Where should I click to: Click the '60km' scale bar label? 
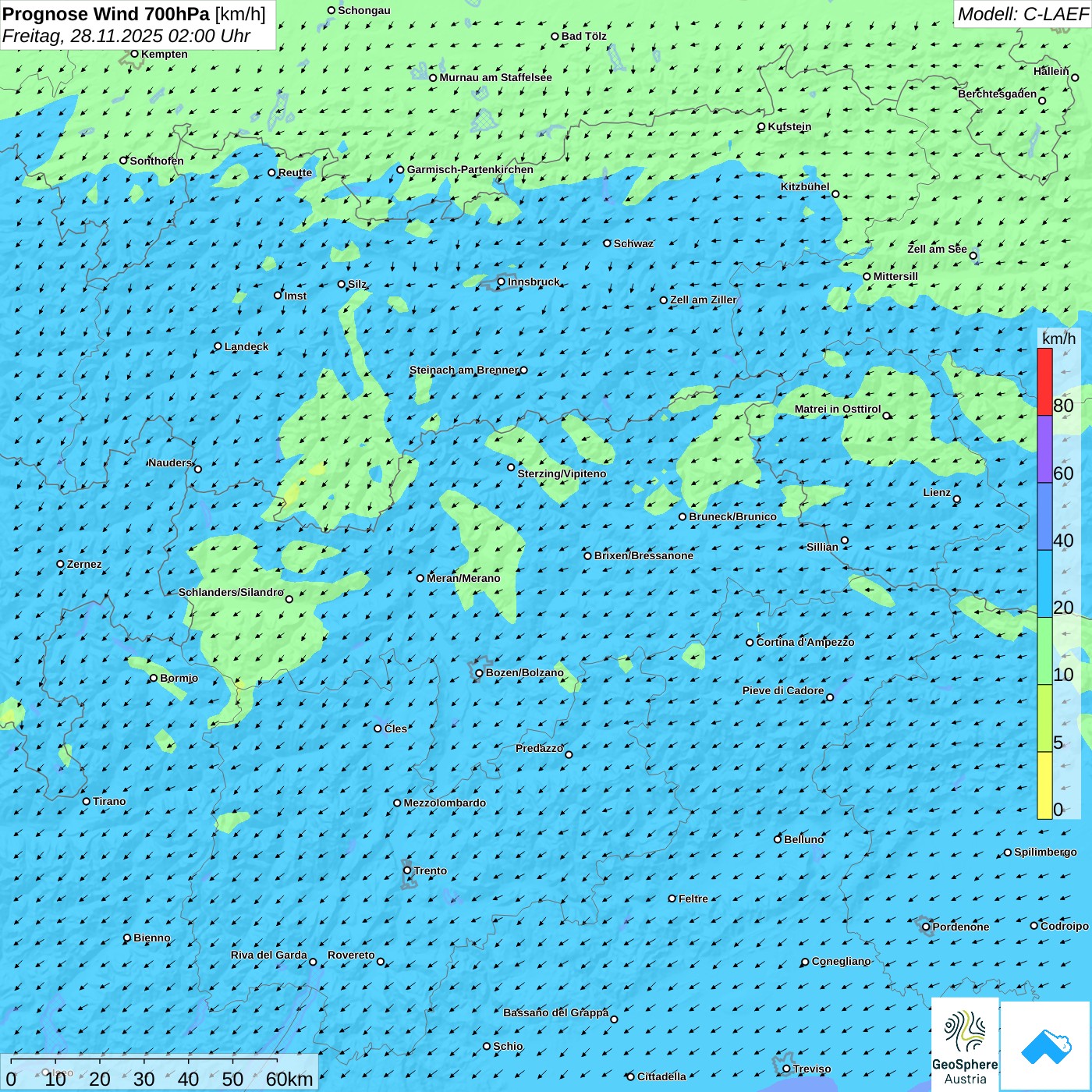coord(289,1079)
